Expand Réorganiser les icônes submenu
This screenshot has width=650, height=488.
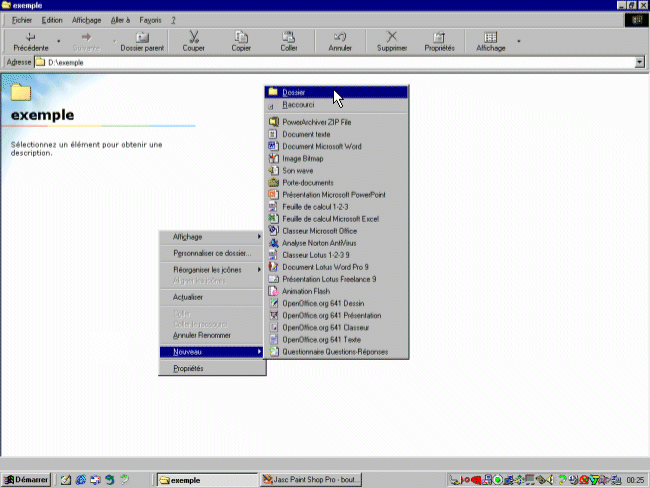coord(212,269)
